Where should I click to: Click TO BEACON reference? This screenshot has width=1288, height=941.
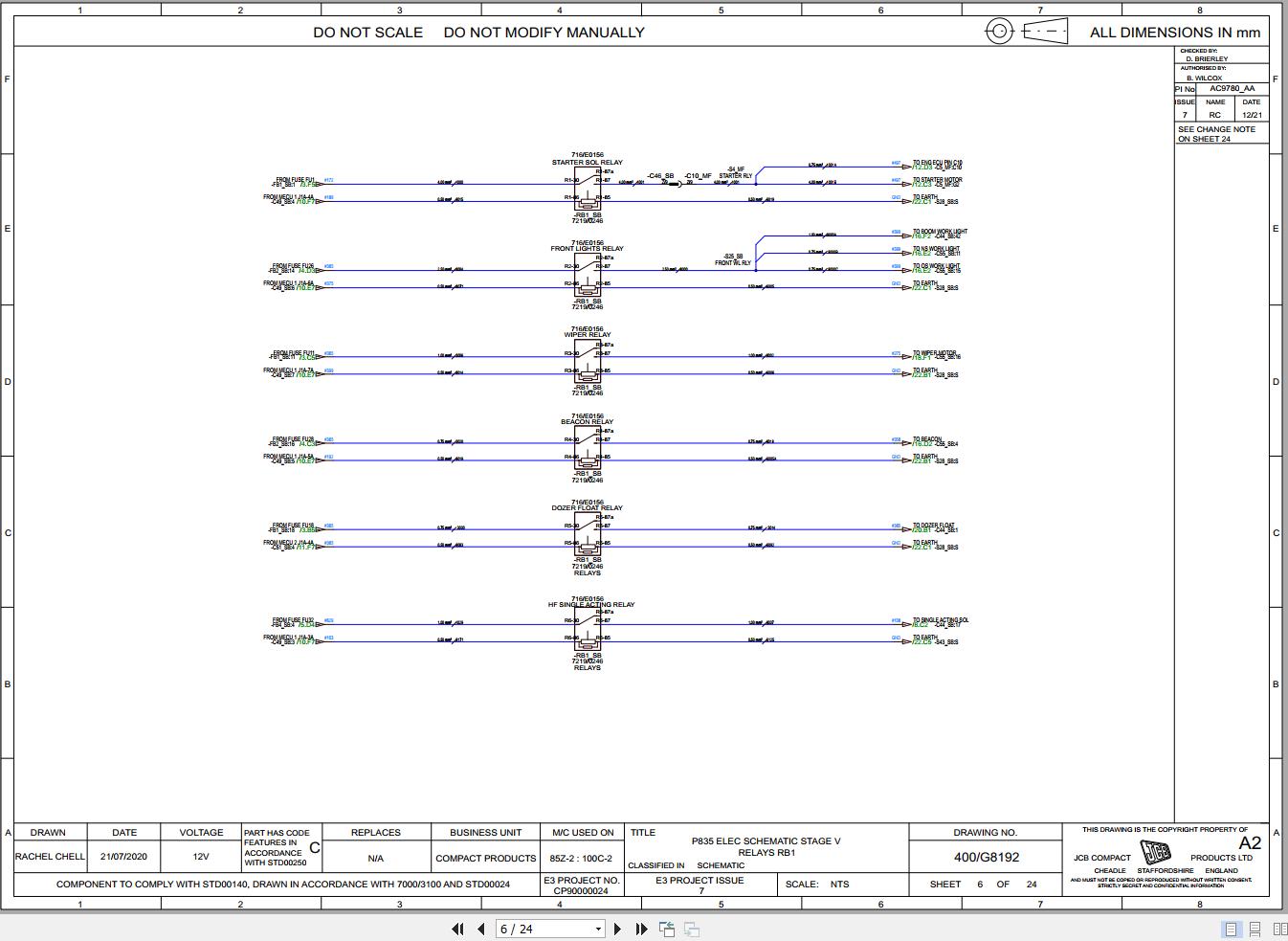[x=927, y=439]
